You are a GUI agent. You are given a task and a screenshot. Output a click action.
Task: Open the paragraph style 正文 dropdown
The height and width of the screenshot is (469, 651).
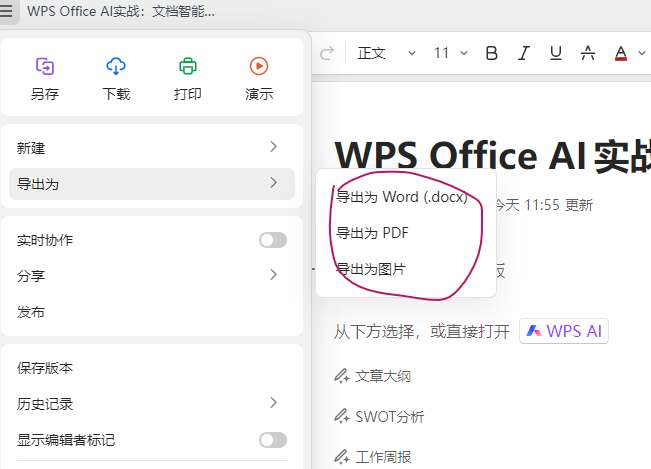click(386, 53)
